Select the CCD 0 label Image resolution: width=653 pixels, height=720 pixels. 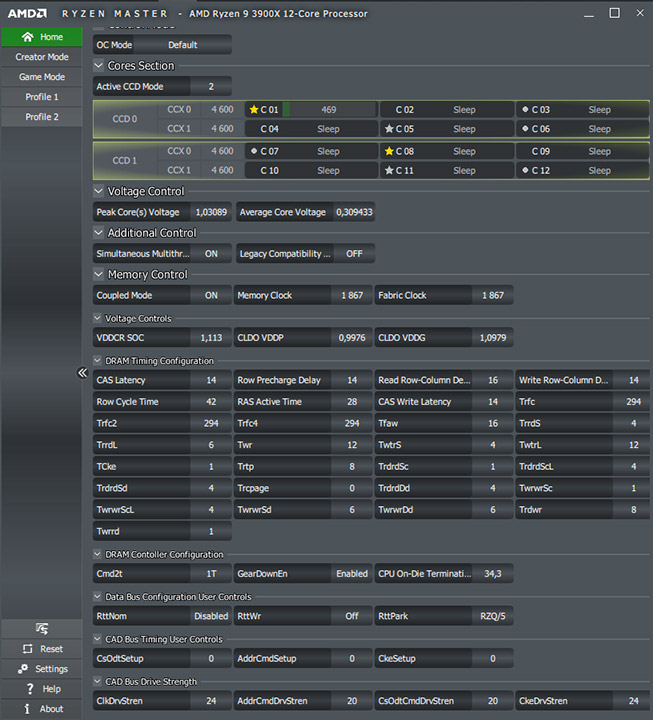coord(125,119)
